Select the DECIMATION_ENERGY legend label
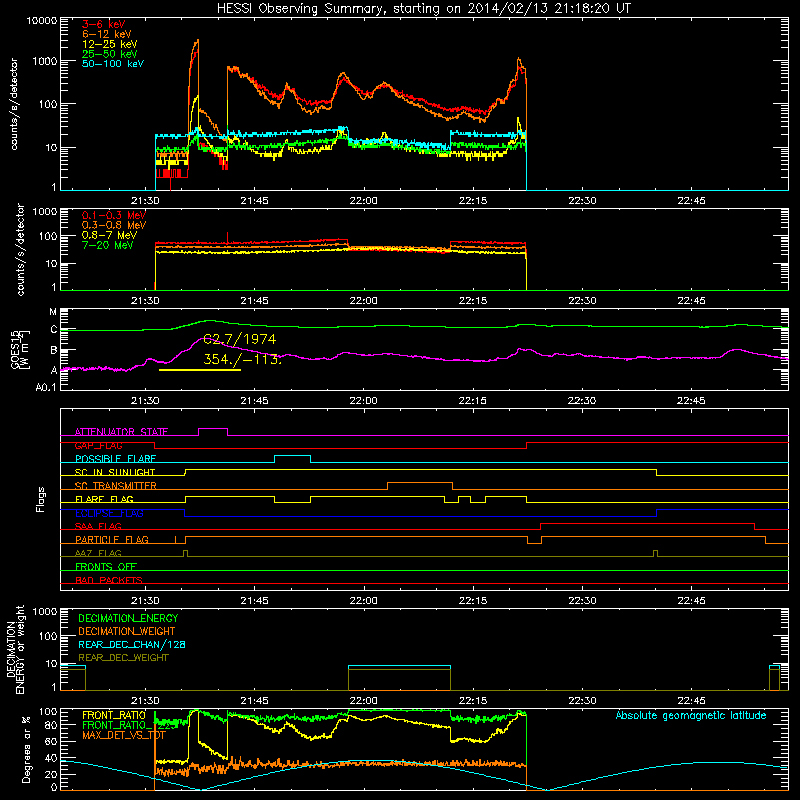Image resolution: width=800 pixels, height=800 pixels. tap(128, 618)
